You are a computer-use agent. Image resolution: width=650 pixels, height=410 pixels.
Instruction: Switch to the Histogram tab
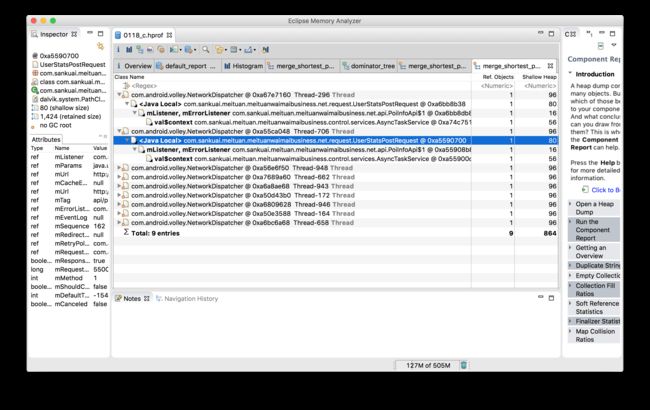click(243, 66)
